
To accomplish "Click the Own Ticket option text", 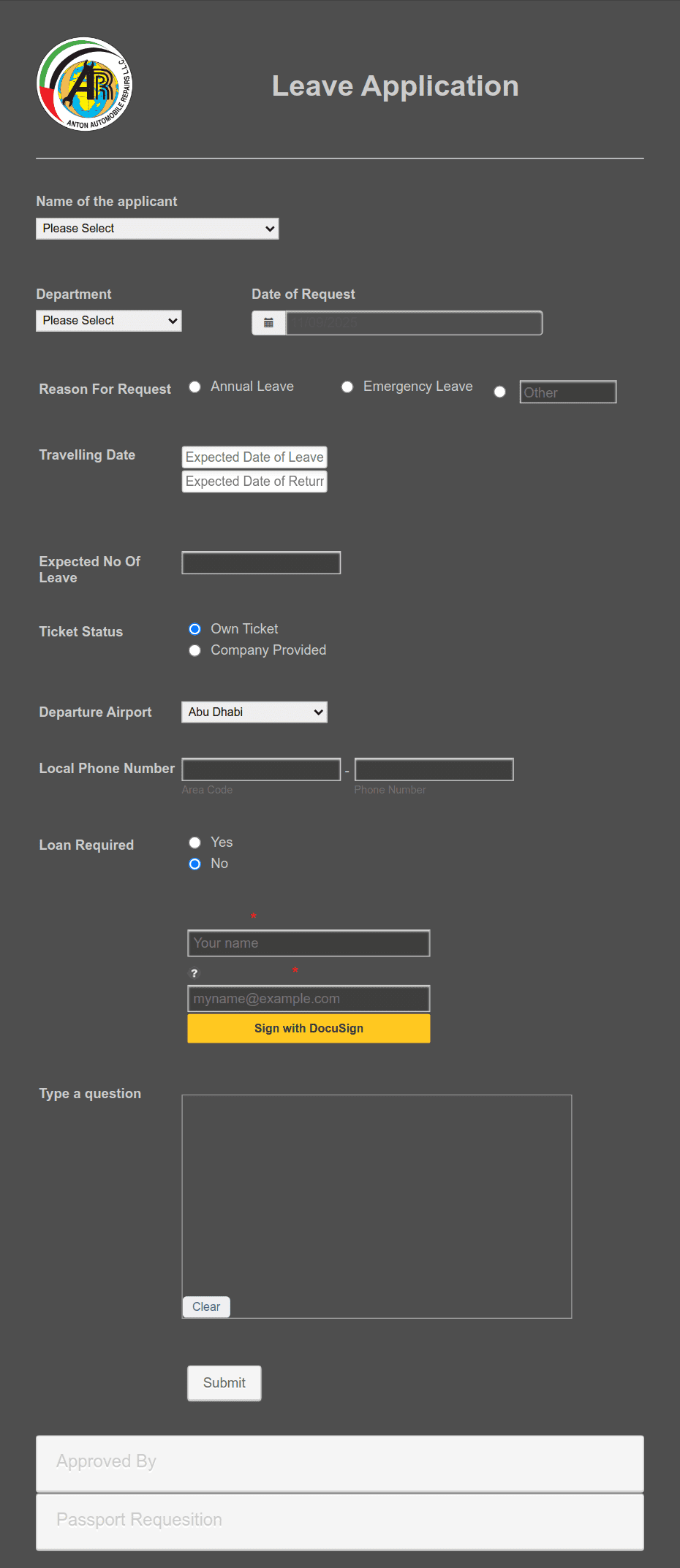I will pos(244,629).
